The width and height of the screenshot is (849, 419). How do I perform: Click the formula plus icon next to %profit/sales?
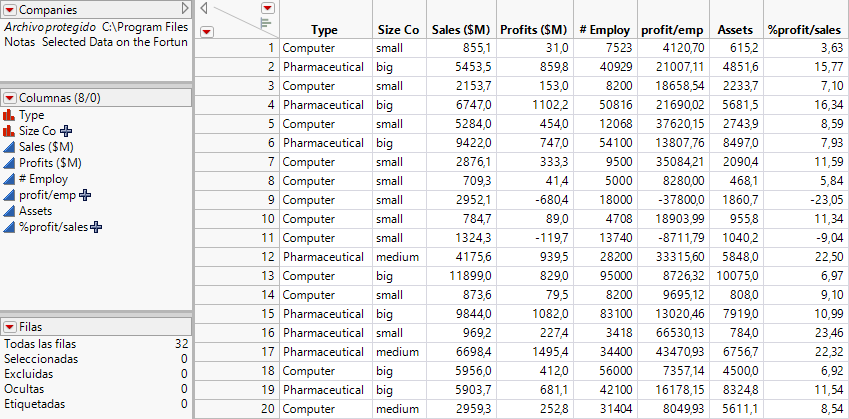[x=97, y=228]
